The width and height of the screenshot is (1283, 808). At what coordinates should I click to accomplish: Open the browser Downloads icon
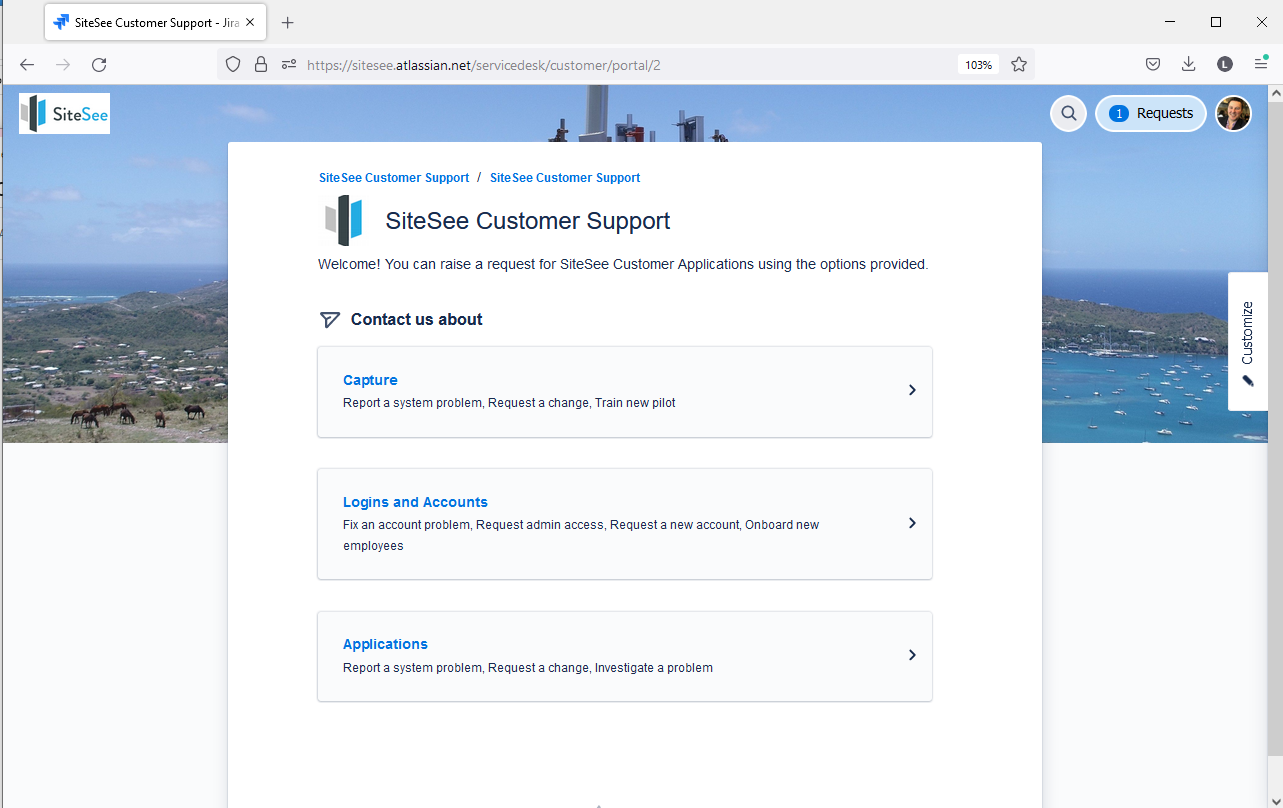pyautogui.click(x=1189, y=64)
